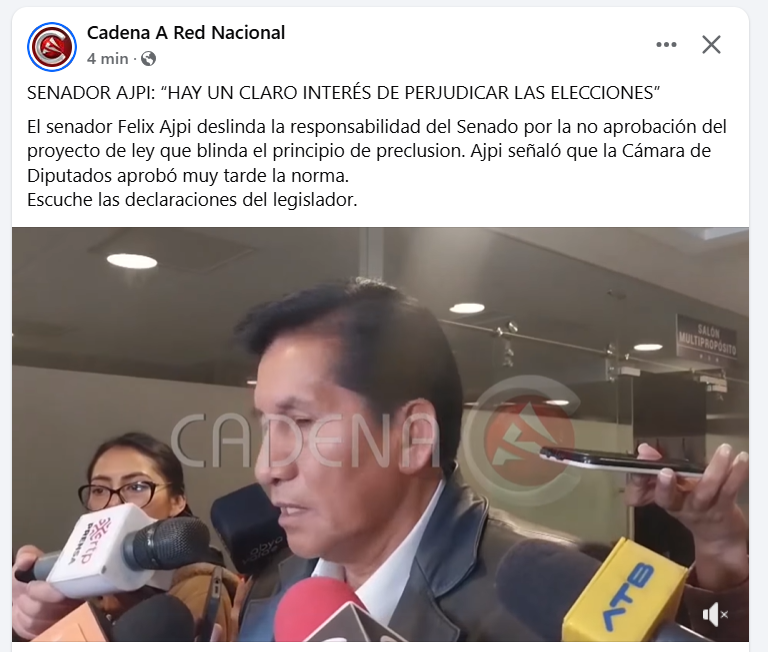Click the line 'Escuche las declaraciones del legislador'
Image resolution: width=768 pixels, height=652 pixels.
click(x=192, y=200)
